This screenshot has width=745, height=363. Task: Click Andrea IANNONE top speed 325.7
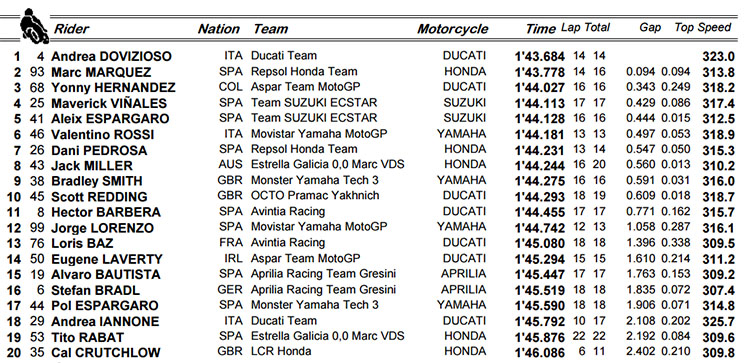[x=718, y=322]
